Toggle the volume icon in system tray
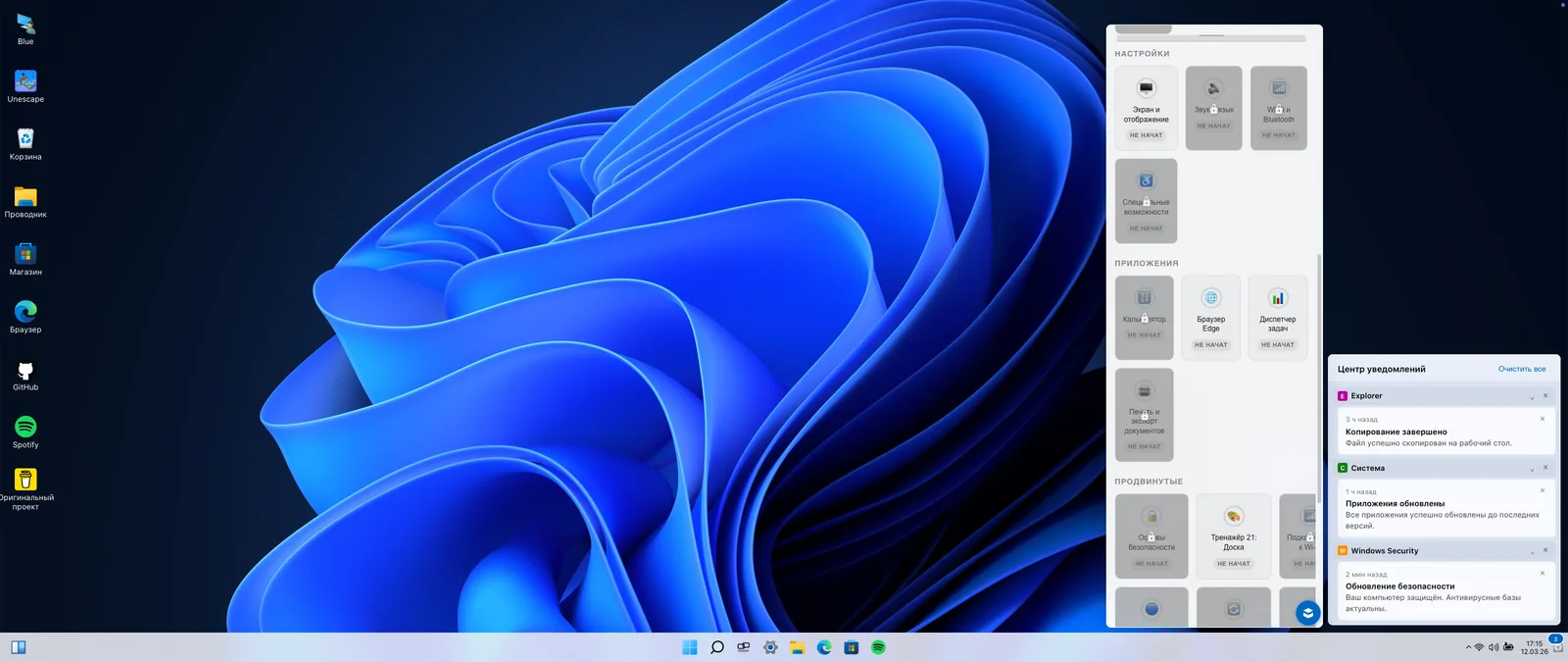This screenshot has height=662, width=1568. coord(1494,647)
